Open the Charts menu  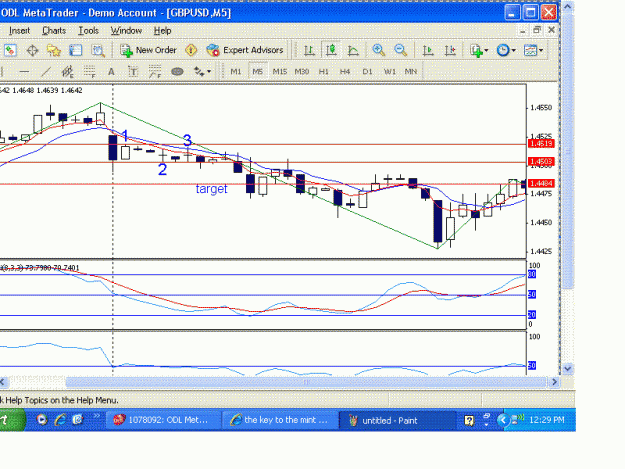coord(54,31)
